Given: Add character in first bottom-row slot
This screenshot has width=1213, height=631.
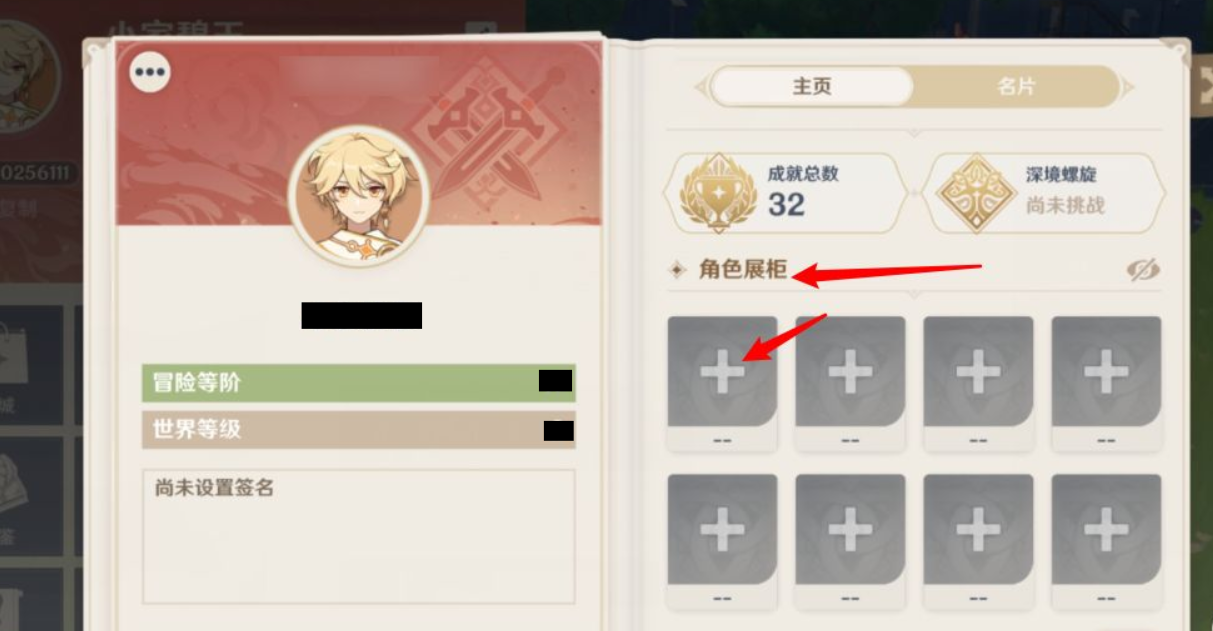Looking at the screenshot, I should [722, 529].
